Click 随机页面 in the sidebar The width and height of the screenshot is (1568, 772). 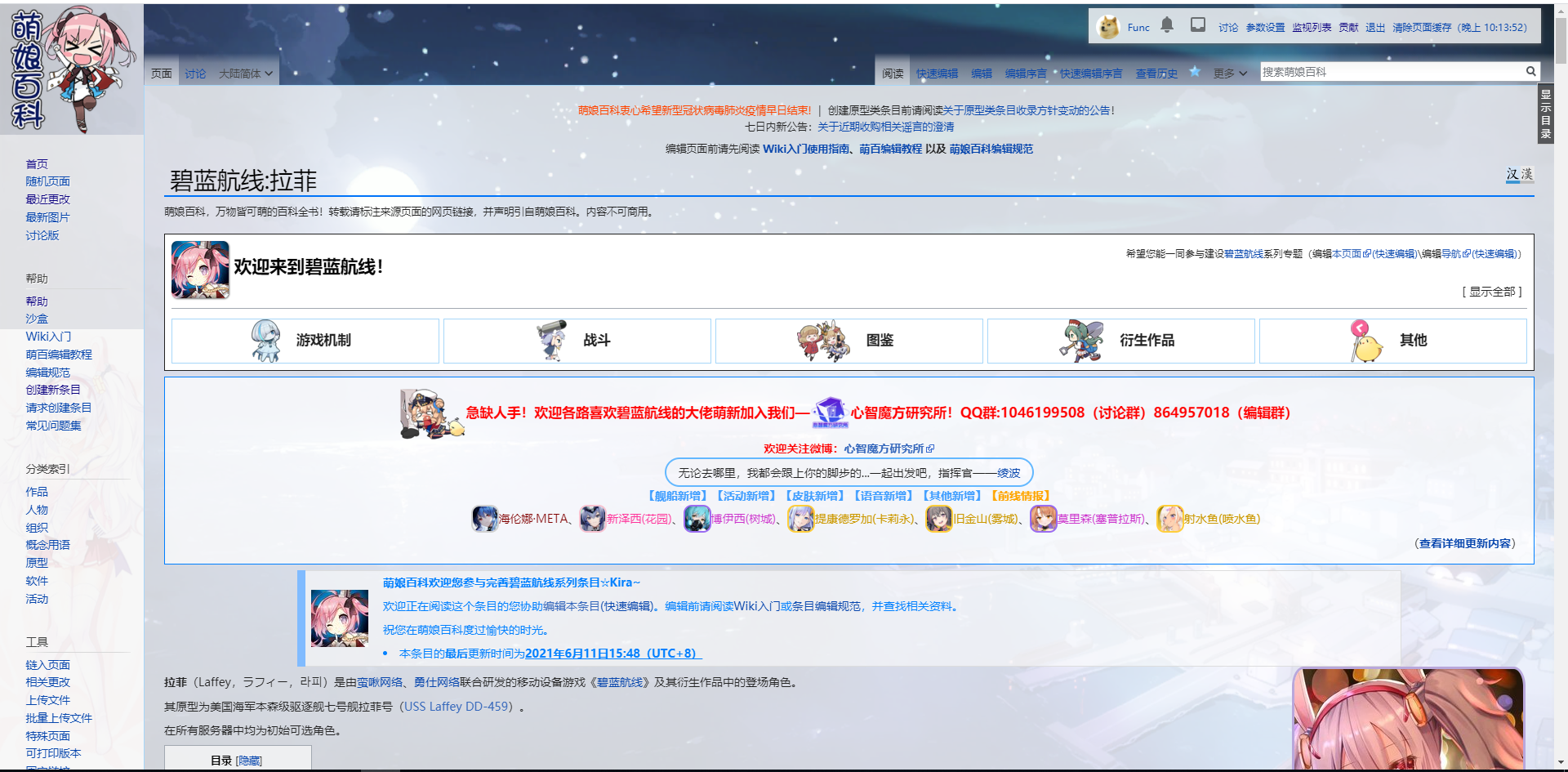click(x=47, y=181)
